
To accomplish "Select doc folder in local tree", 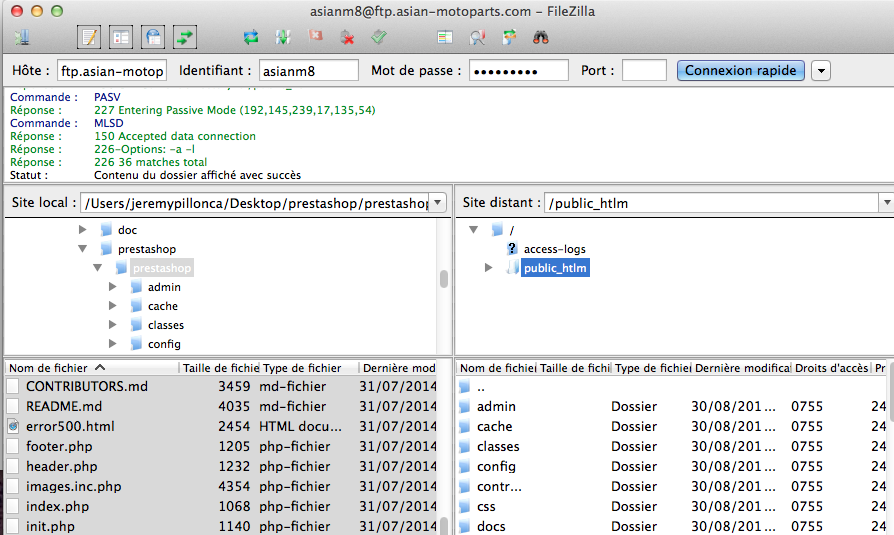I will click(x=127, y=230).
